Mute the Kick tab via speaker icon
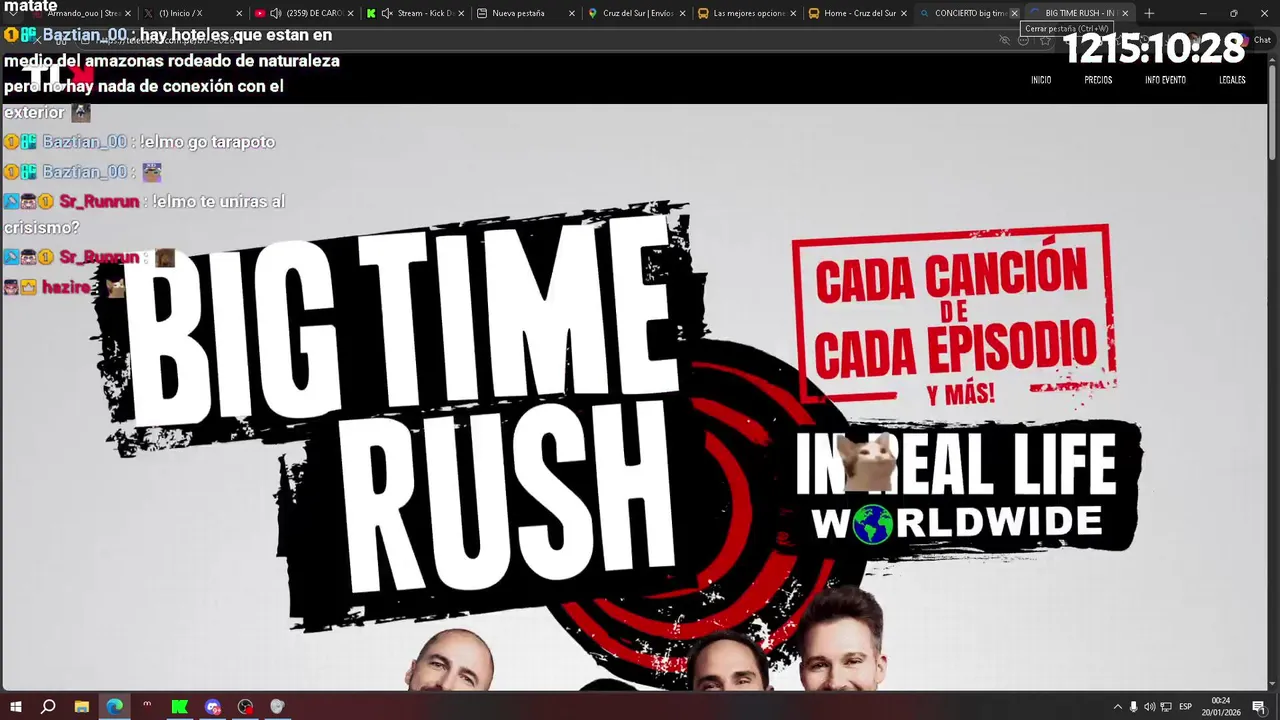 coord(386,13)
